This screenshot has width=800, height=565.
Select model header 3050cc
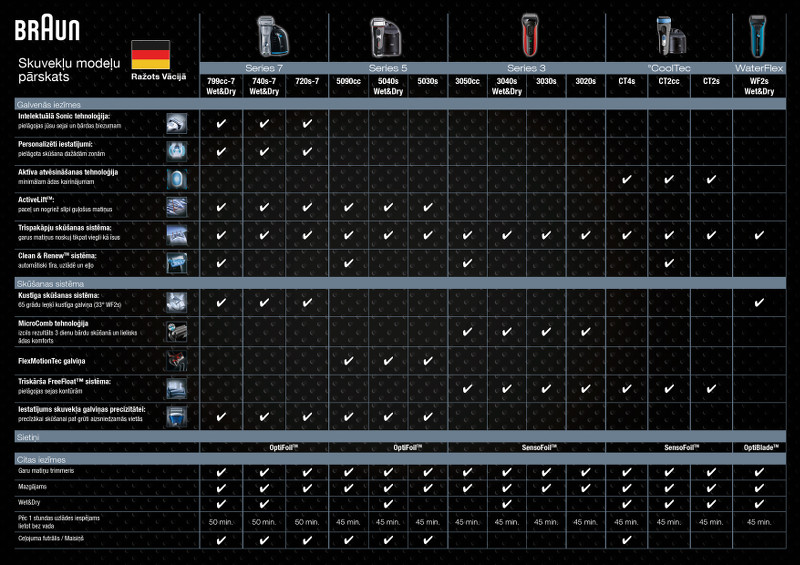click(x=467, y=81)
